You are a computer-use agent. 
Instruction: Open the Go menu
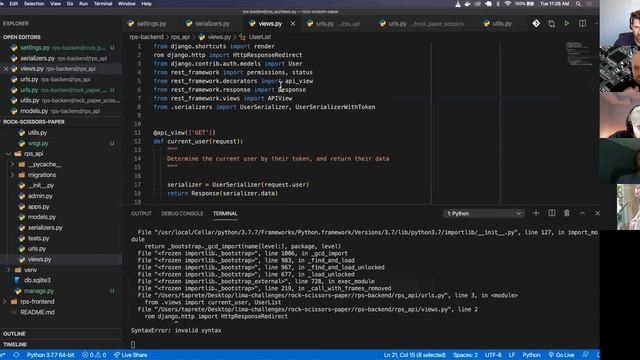click(x=70, y=4)
